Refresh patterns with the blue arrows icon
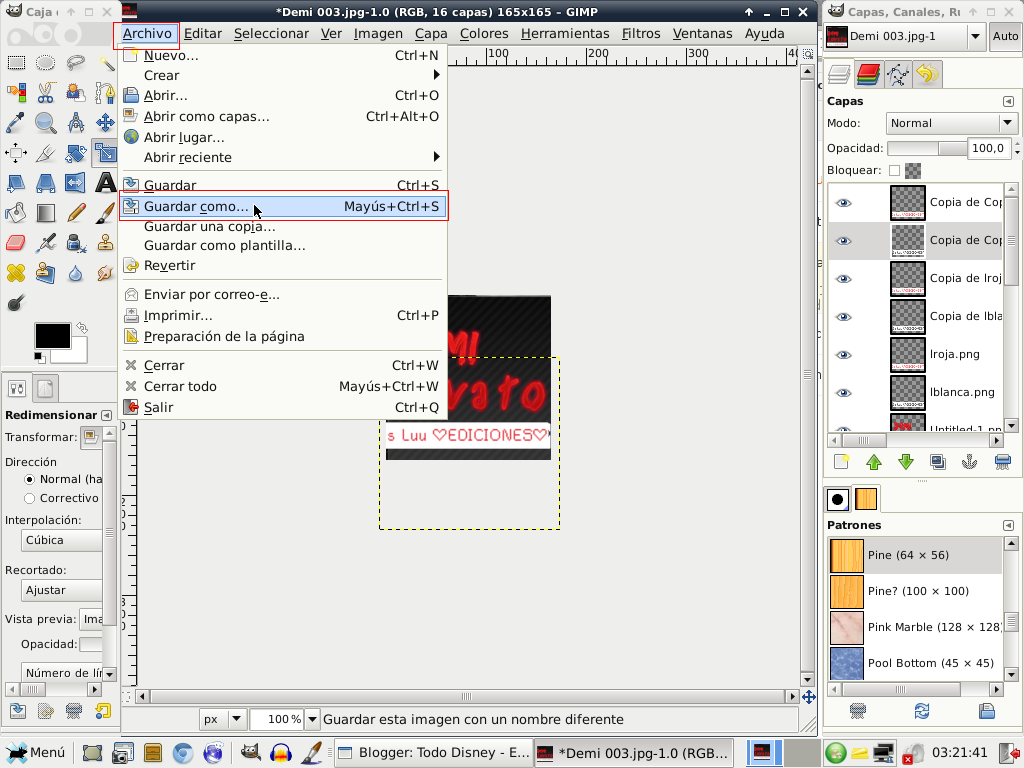Screen dimensions: 1024x768 point(921,711)
